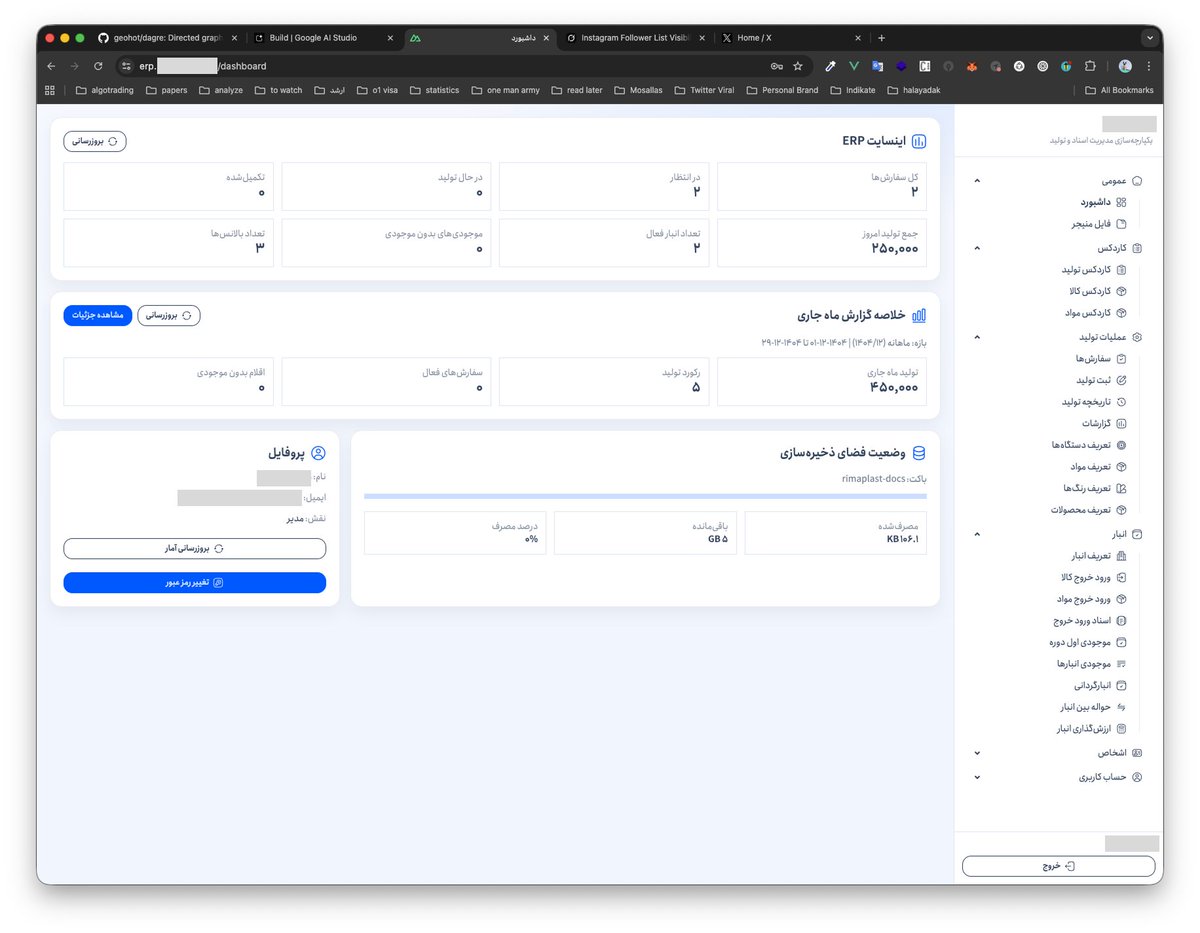
Task: Click the تعریف انبار building icon
Action: click(x=1121, y=556)
